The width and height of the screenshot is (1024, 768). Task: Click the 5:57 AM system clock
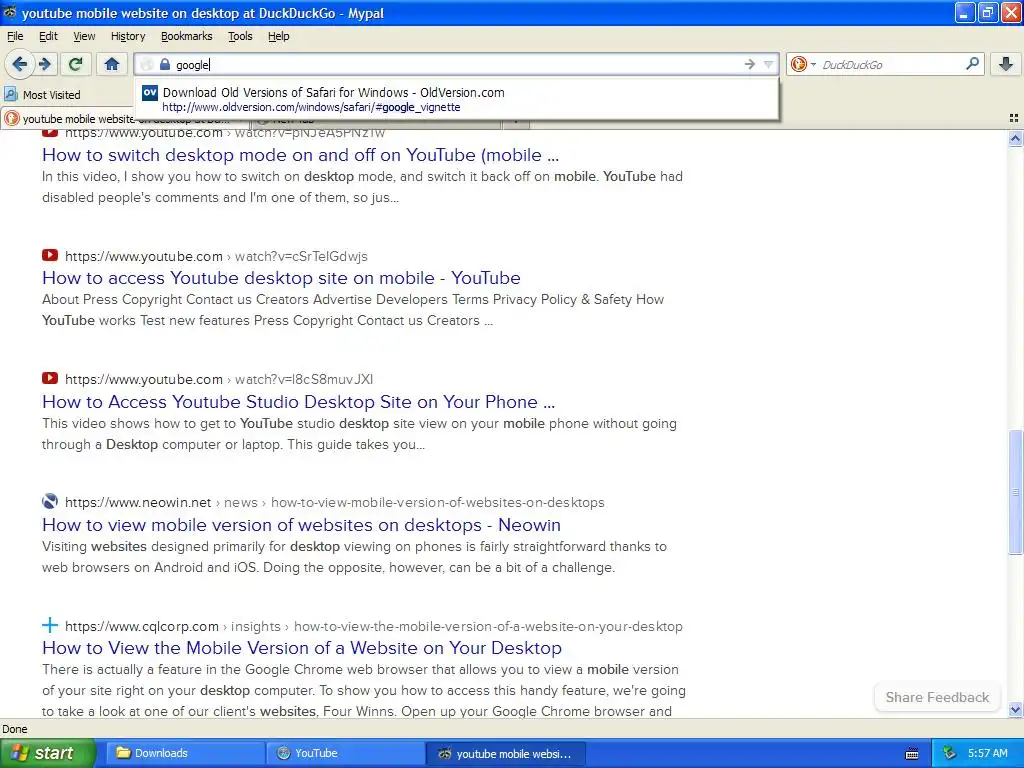(x=987, y=753)
